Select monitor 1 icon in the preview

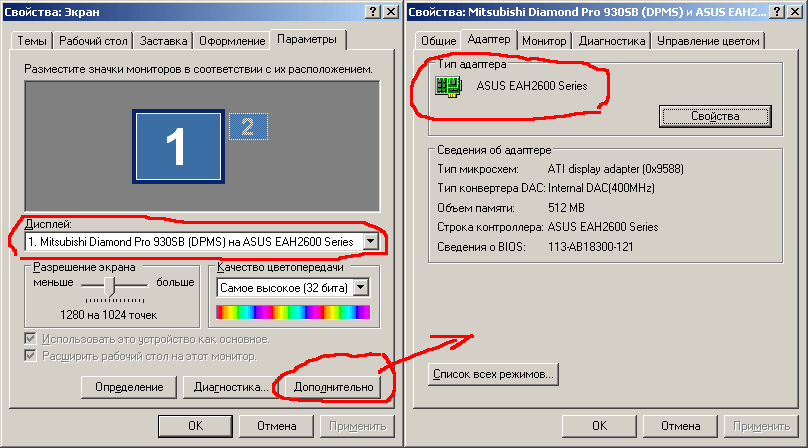[178, 146]
